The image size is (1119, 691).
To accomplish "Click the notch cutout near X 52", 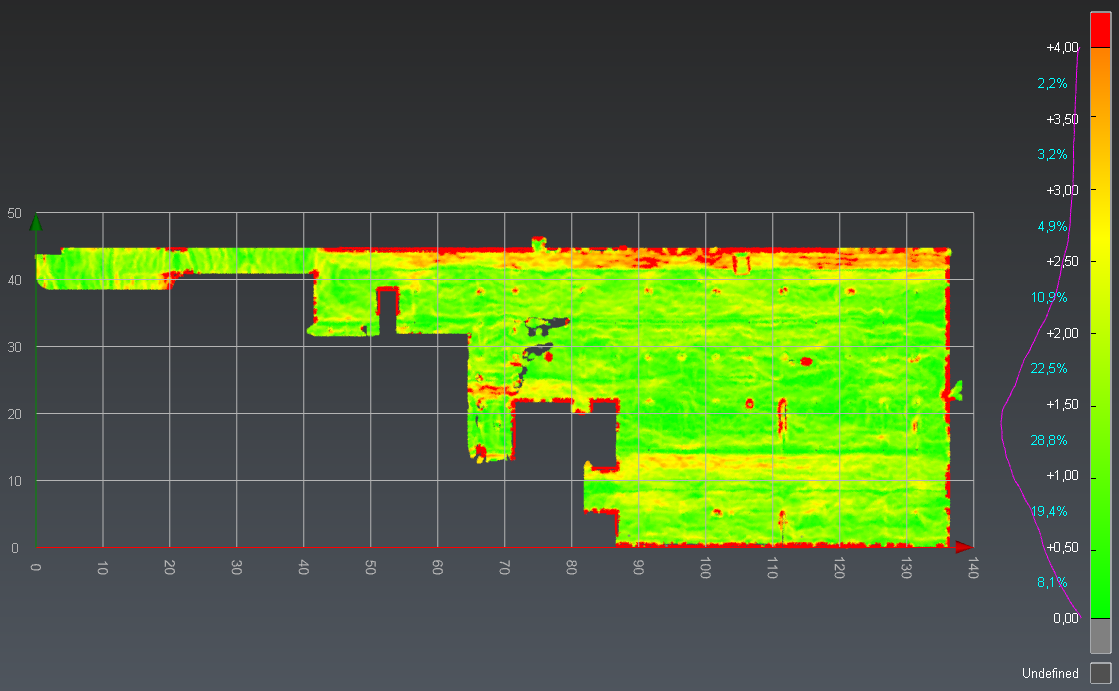I will (387, 311).
